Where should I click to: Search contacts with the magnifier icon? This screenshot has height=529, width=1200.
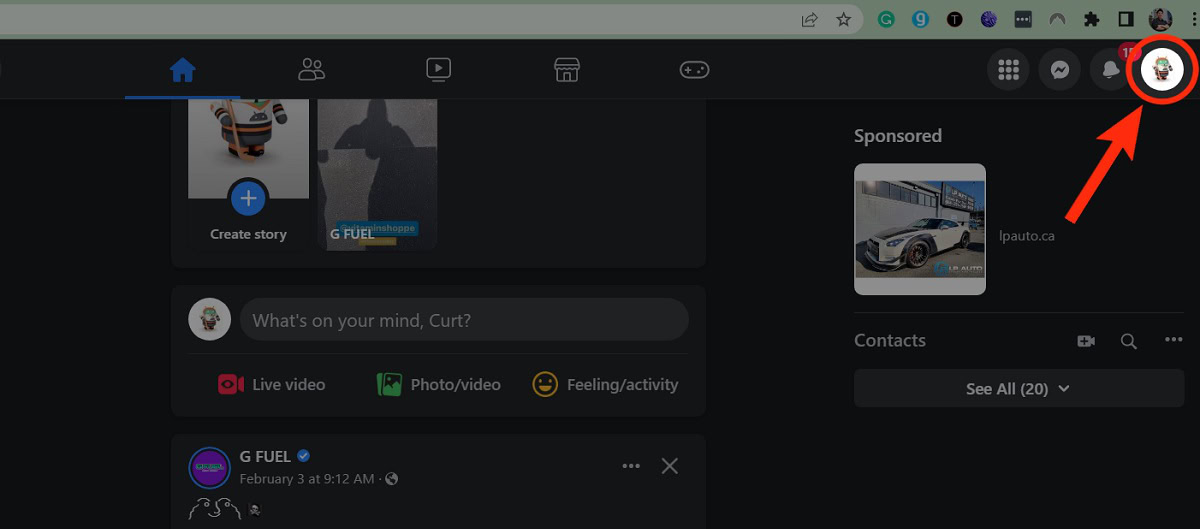point(1129,341)
